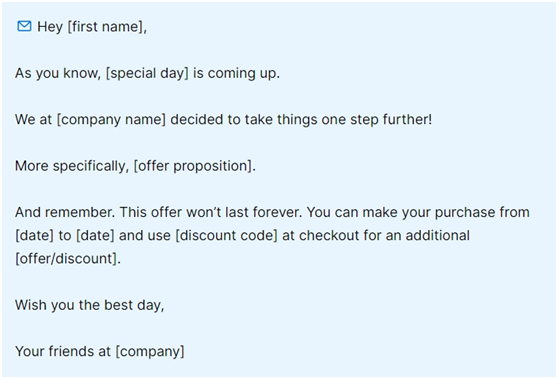Click the blue envelope mail icon

tap(24, 26)
